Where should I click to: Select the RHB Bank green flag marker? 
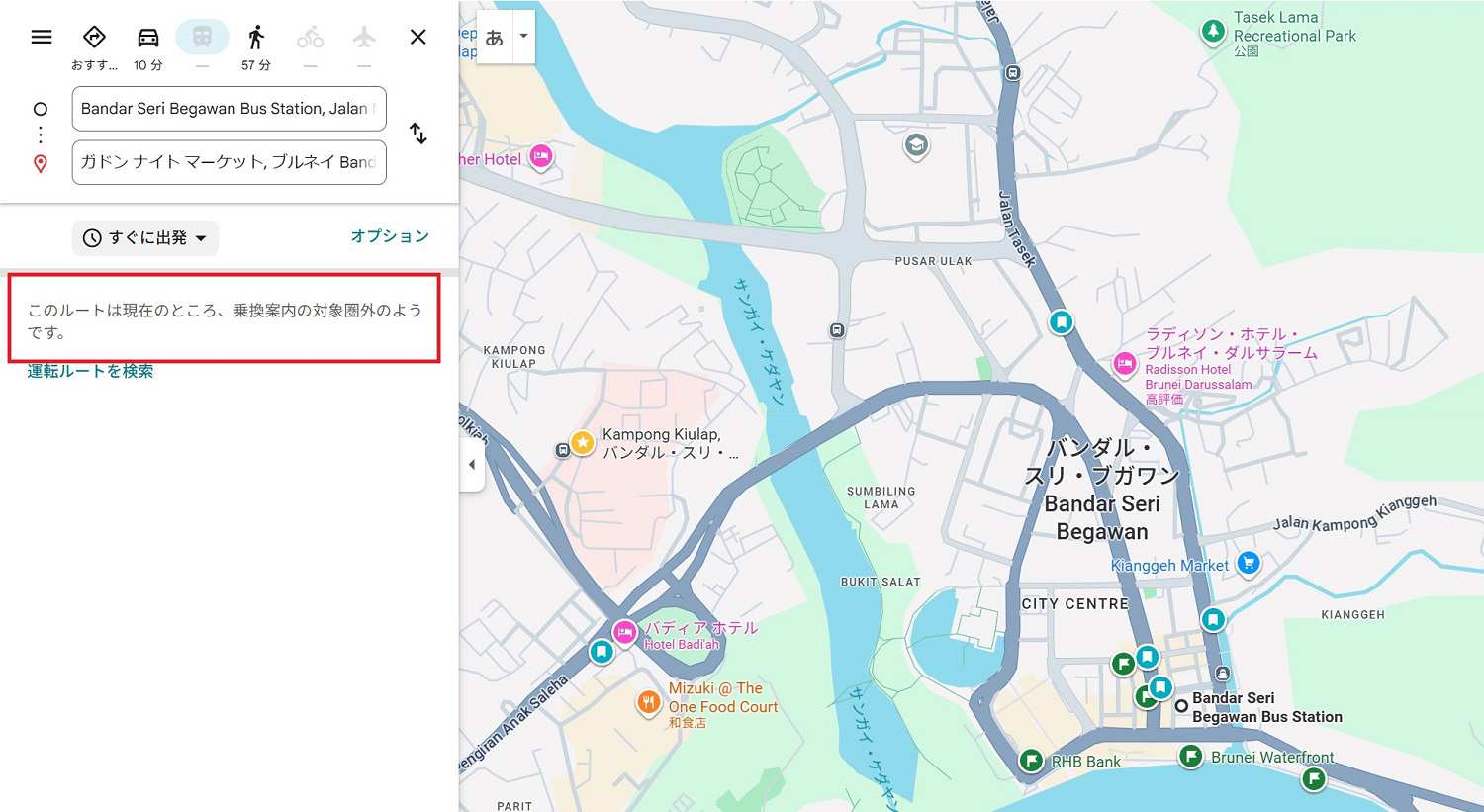[1031, 760]
